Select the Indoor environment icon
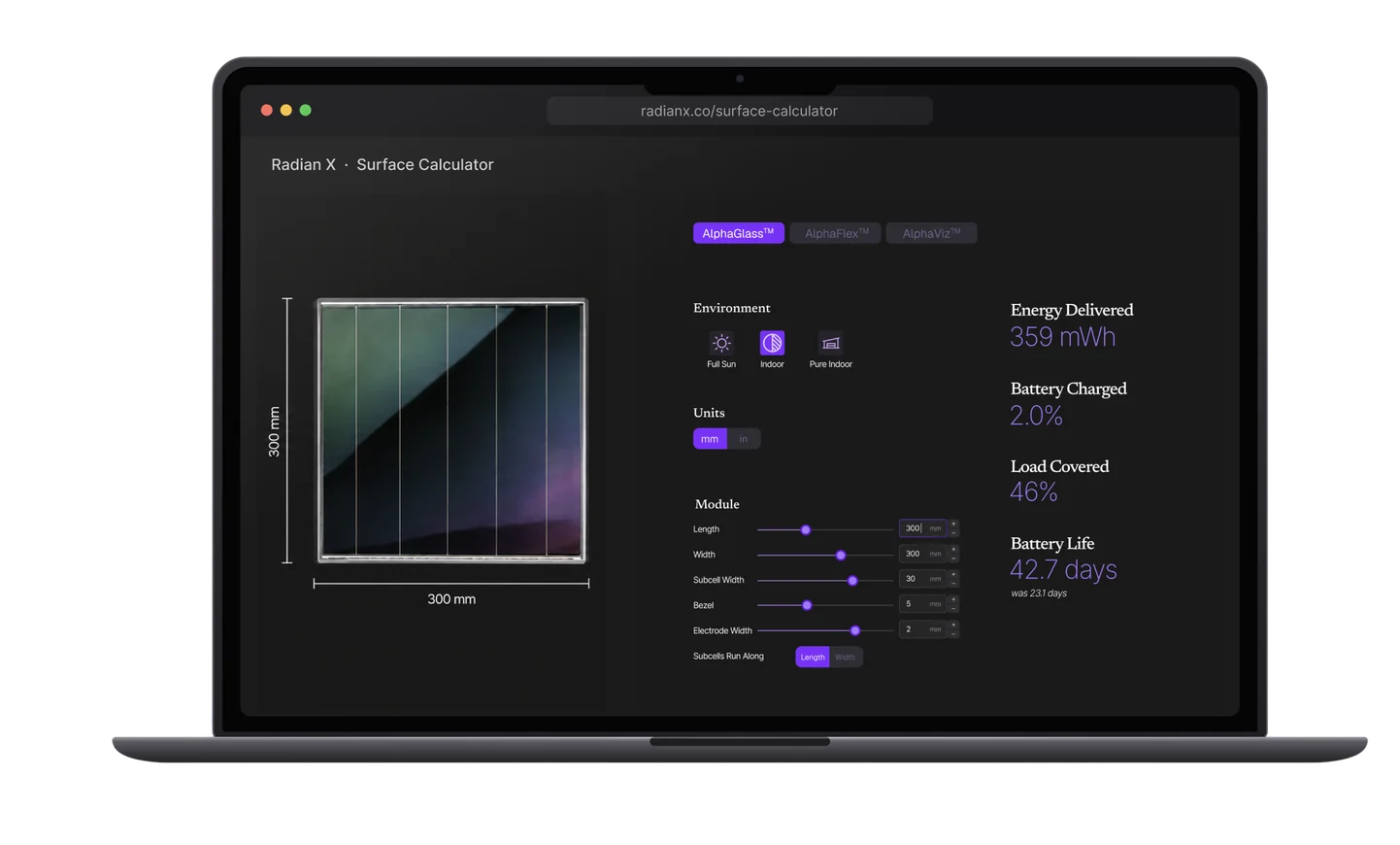Image resolution: width=1400 pixels, height=845 pixels. 772,343
